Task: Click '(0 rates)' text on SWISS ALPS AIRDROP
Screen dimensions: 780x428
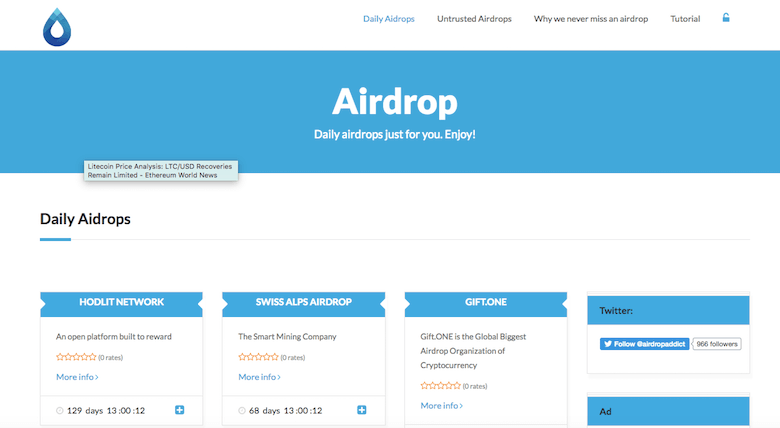Action: point(292,357)
